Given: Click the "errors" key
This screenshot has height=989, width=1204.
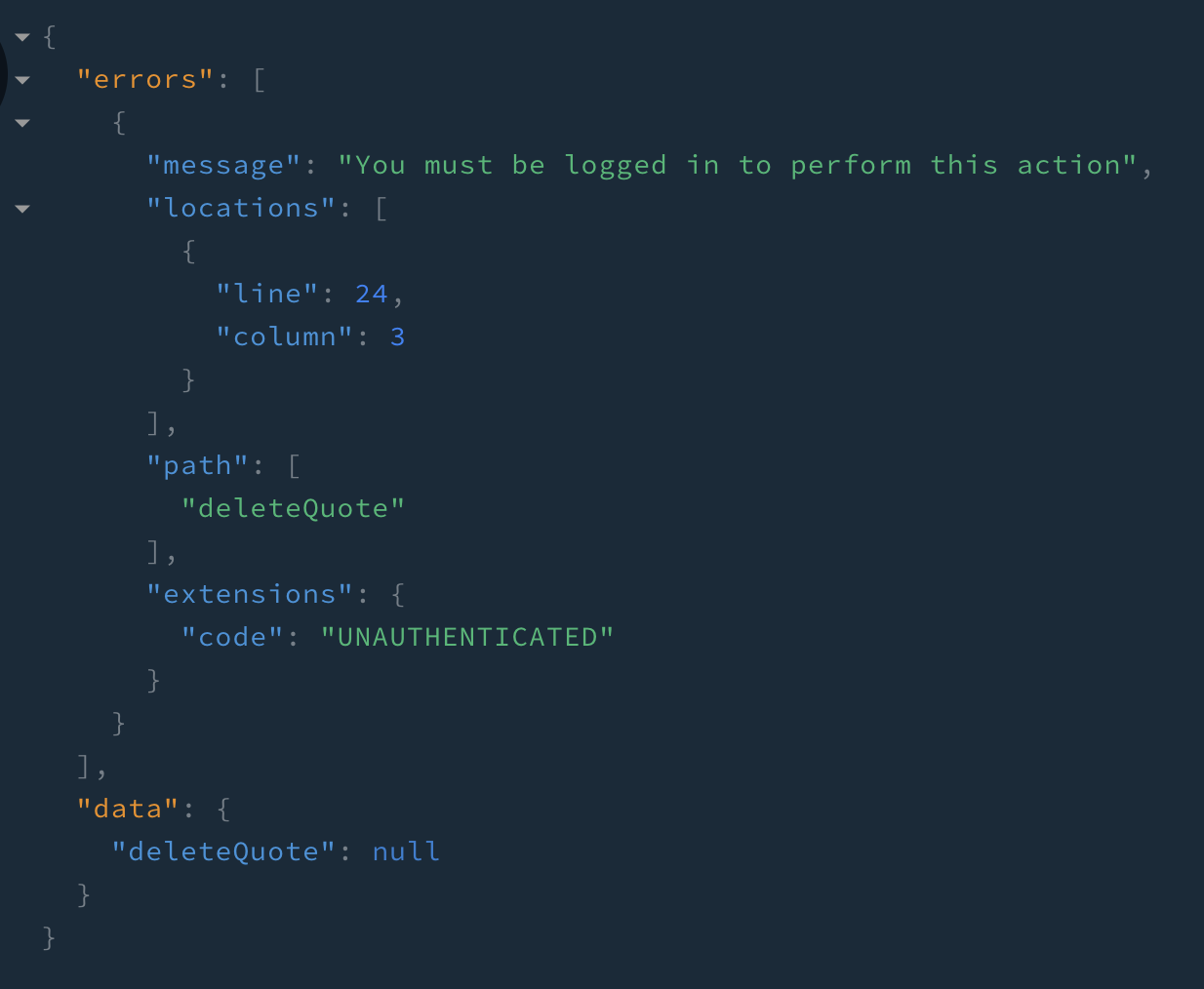Looking at the screenshot, I should (x=144, y=80).
